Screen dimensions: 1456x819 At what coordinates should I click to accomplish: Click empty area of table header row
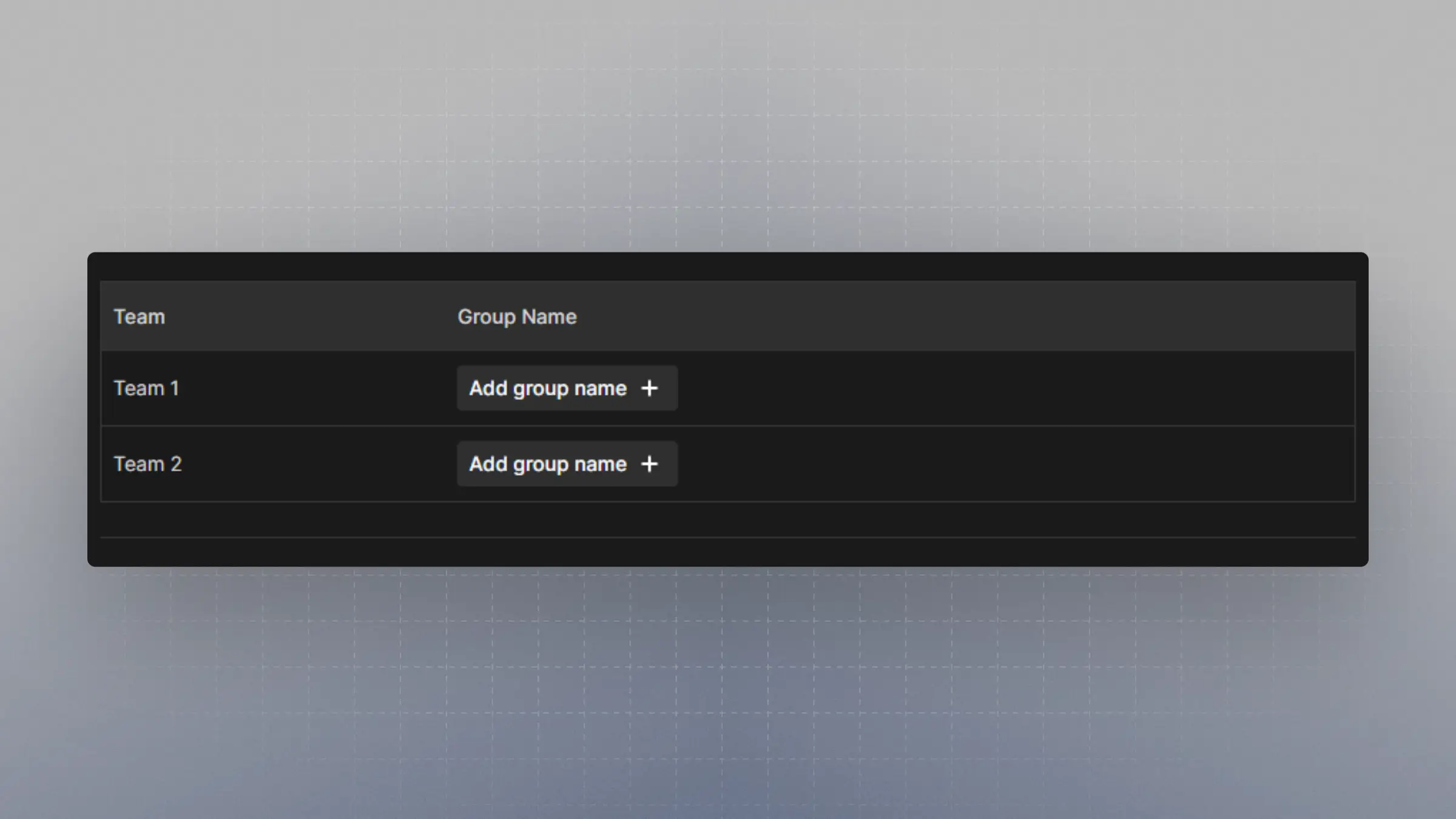(971, 317)
